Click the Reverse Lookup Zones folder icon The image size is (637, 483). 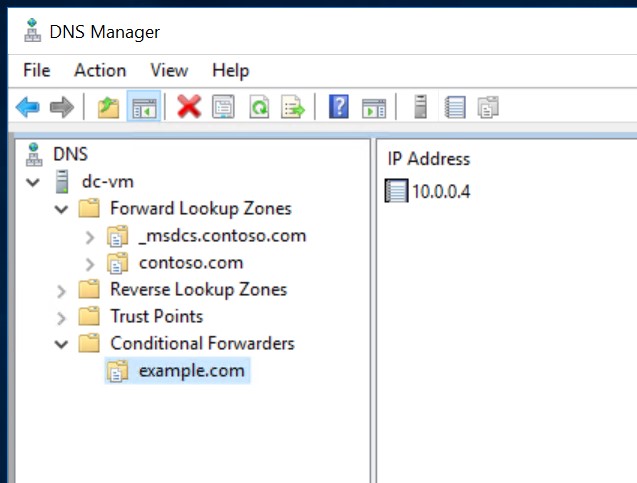89,289
